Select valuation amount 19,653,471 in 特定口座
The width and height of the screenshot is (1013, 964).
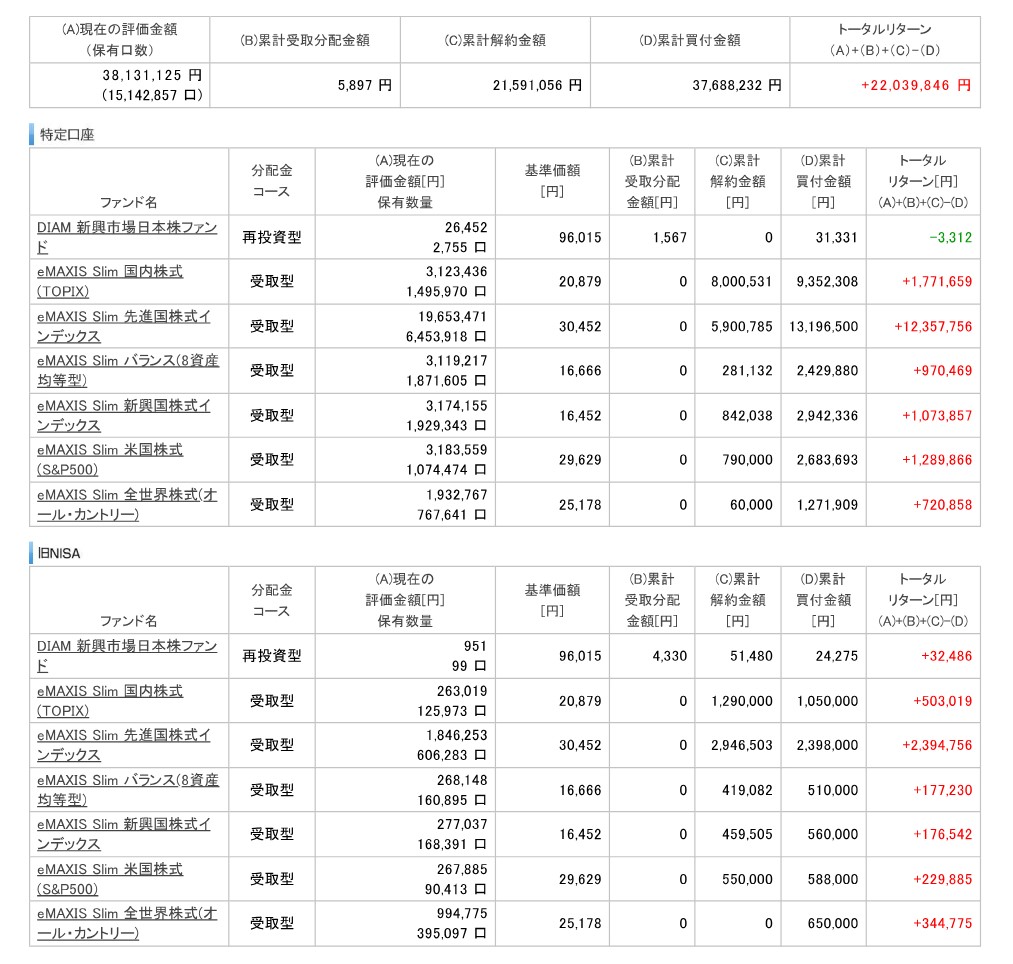(452, 317)
